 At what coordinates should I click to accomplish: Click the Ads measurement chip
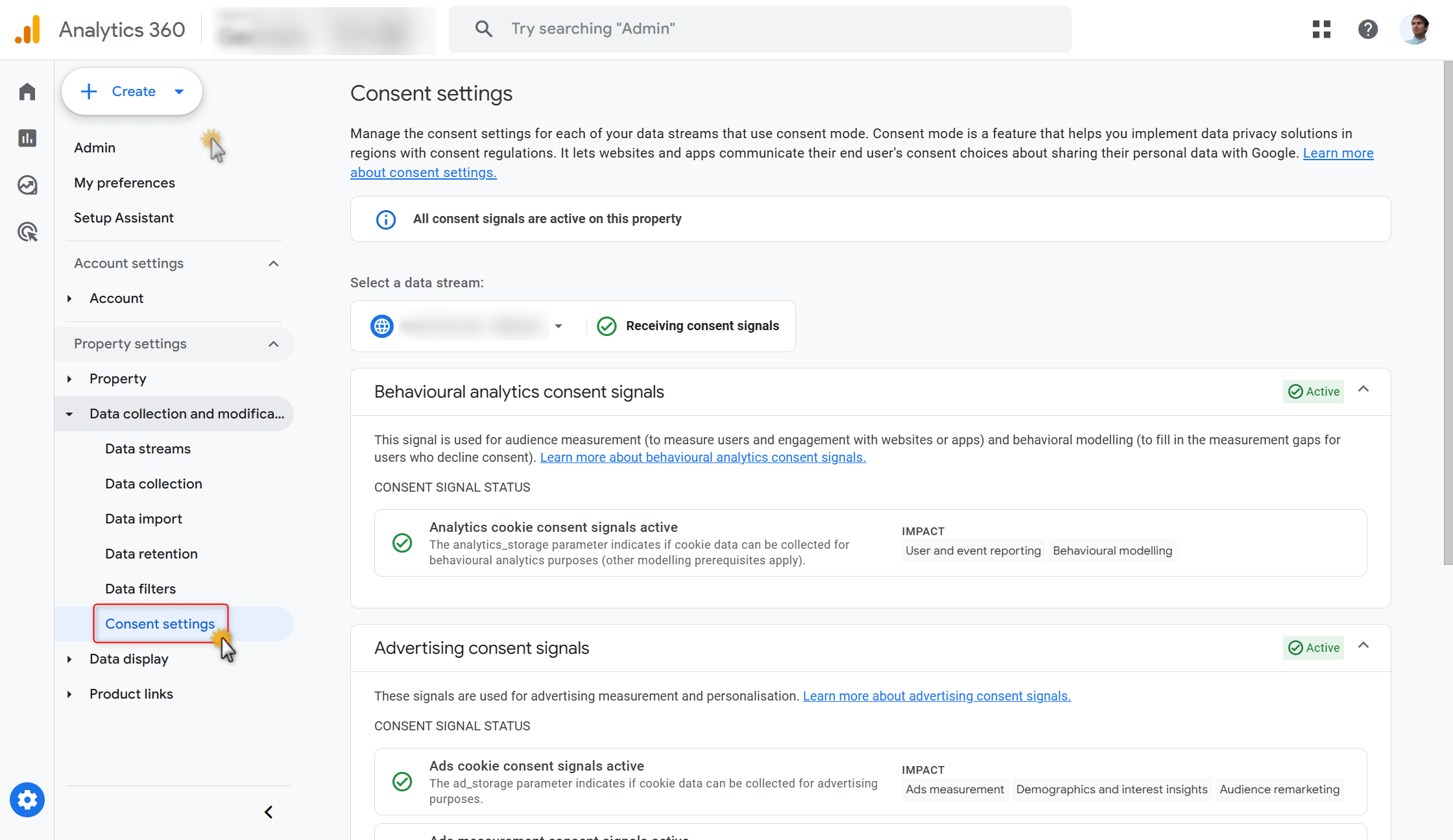(x=955, y=789)
